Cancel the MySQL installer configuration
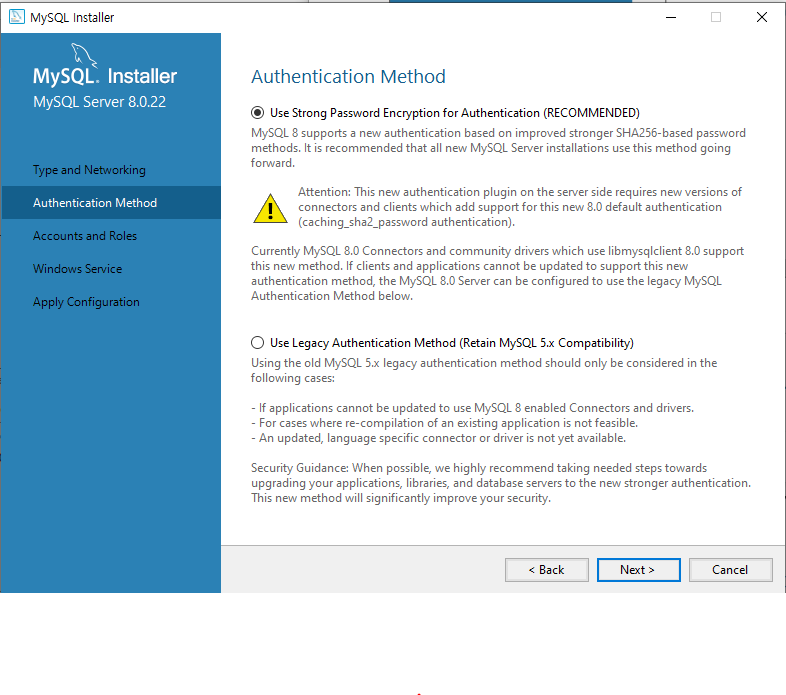This screenshot has height=695, width=786. (730, 570)
